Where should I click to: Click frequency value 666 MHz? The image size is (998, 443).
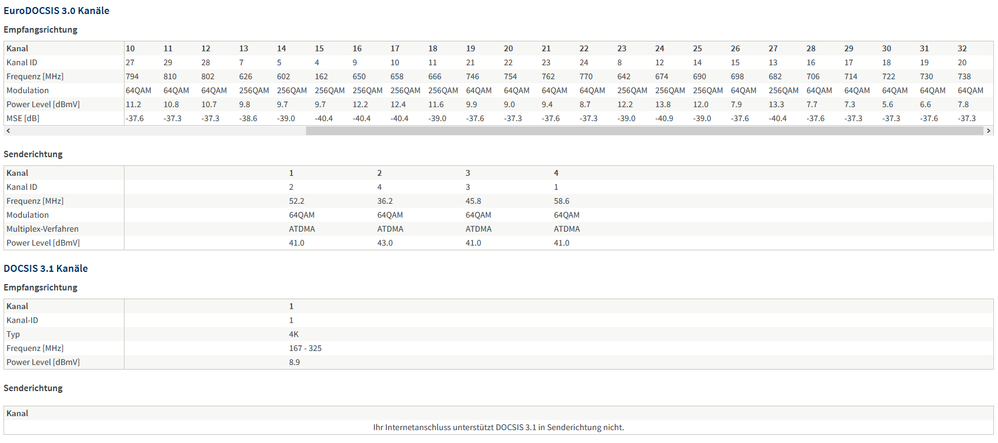[x=435, y=76]
